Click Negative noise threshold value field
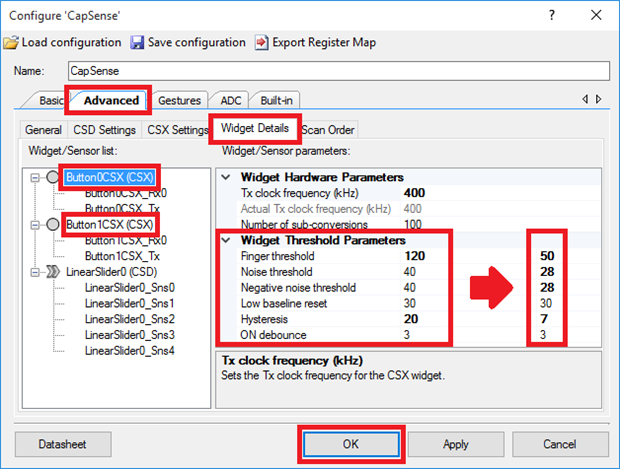The width and height of the screenshot is (620, 469). [410, 287]
